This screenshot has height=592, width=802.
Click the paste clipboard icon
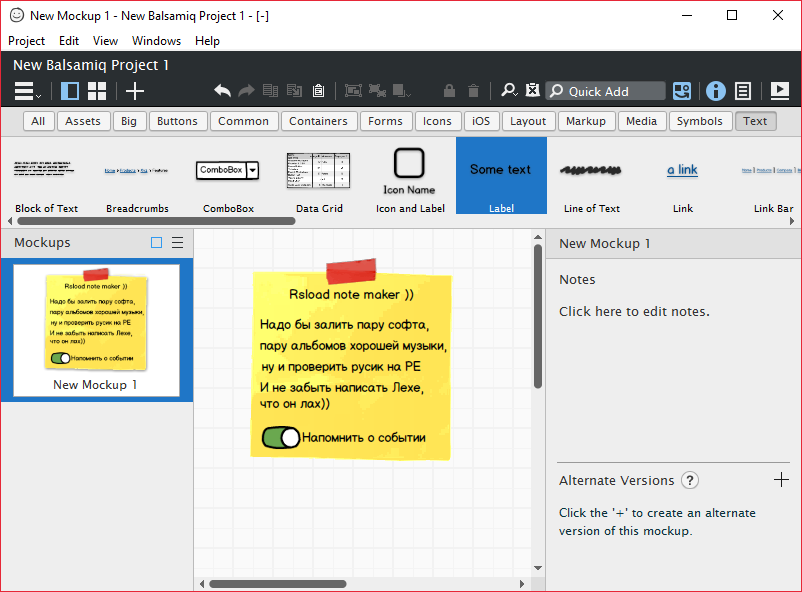click(318, 91)
